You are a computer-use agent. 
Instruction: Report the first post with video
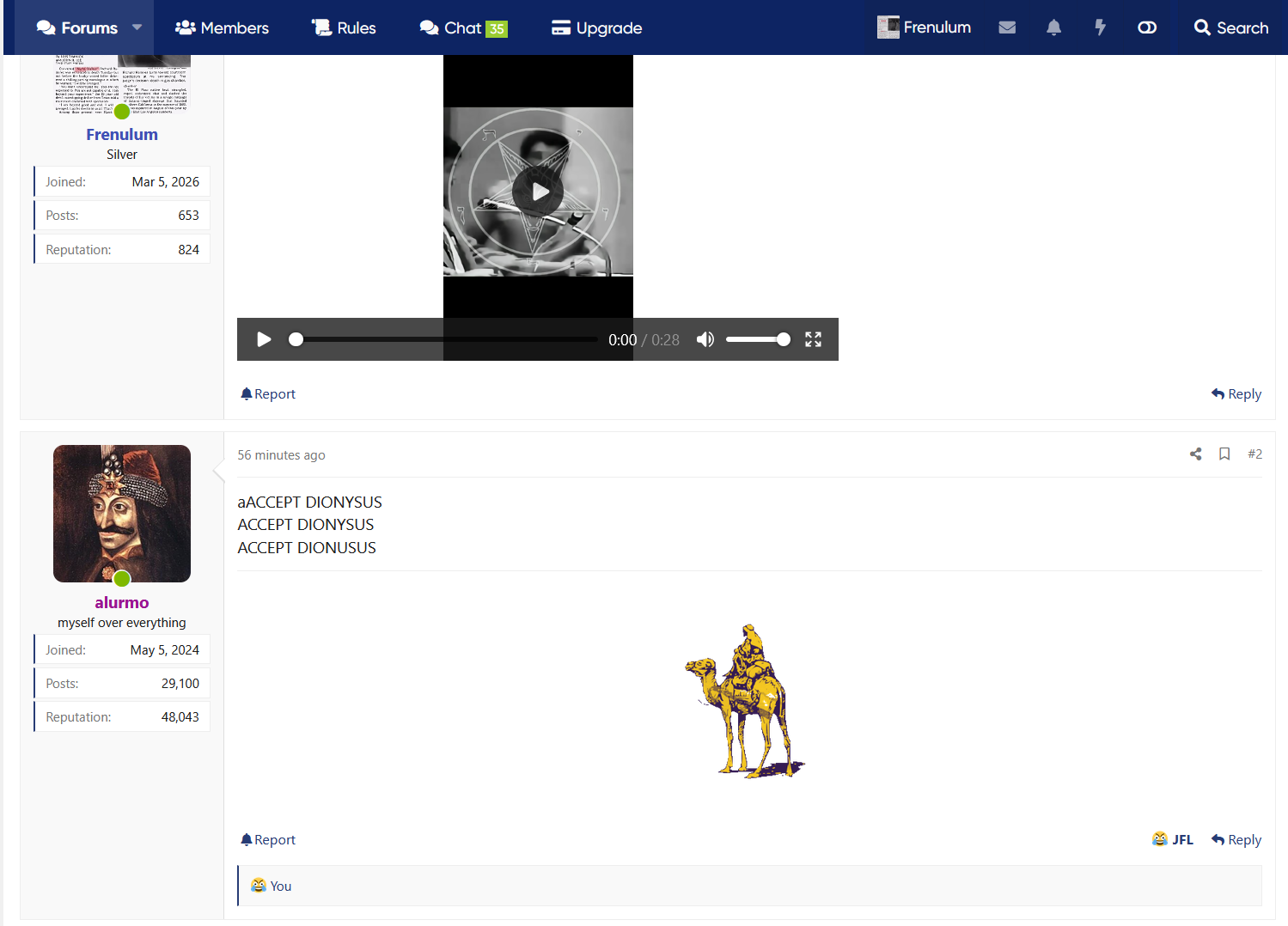268,394
